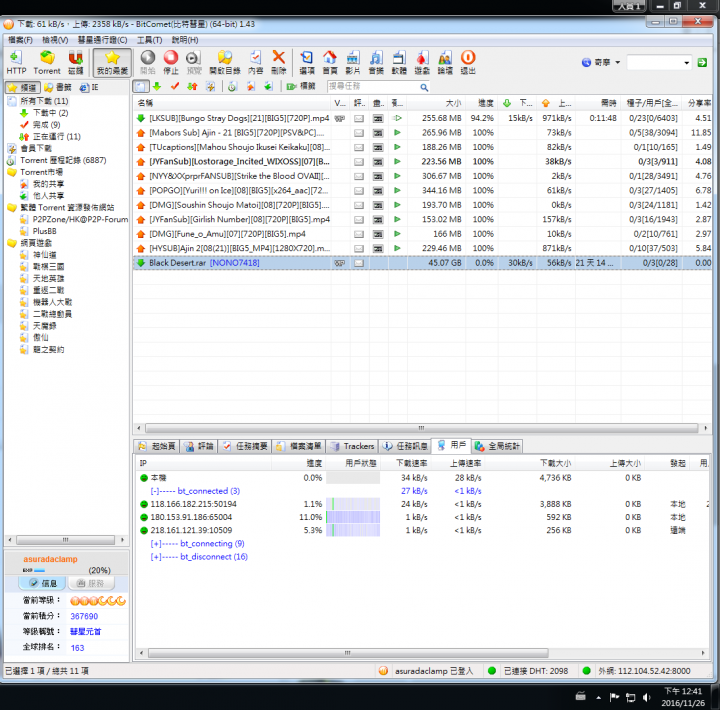Open the 音樂 music toolbar icon
720x710 pixels.
coord(376,62)
